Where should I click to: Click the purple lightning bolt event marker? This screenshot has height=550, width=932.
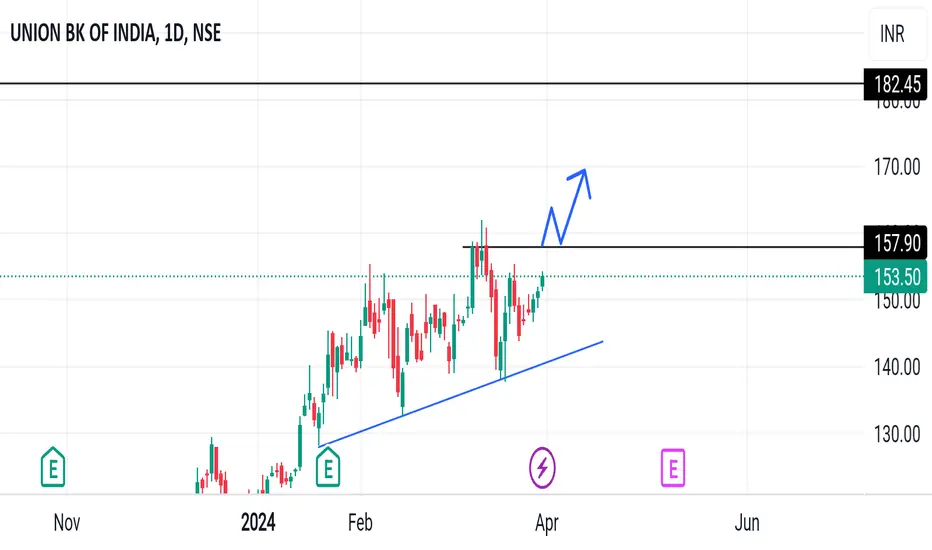click(542, 468)
